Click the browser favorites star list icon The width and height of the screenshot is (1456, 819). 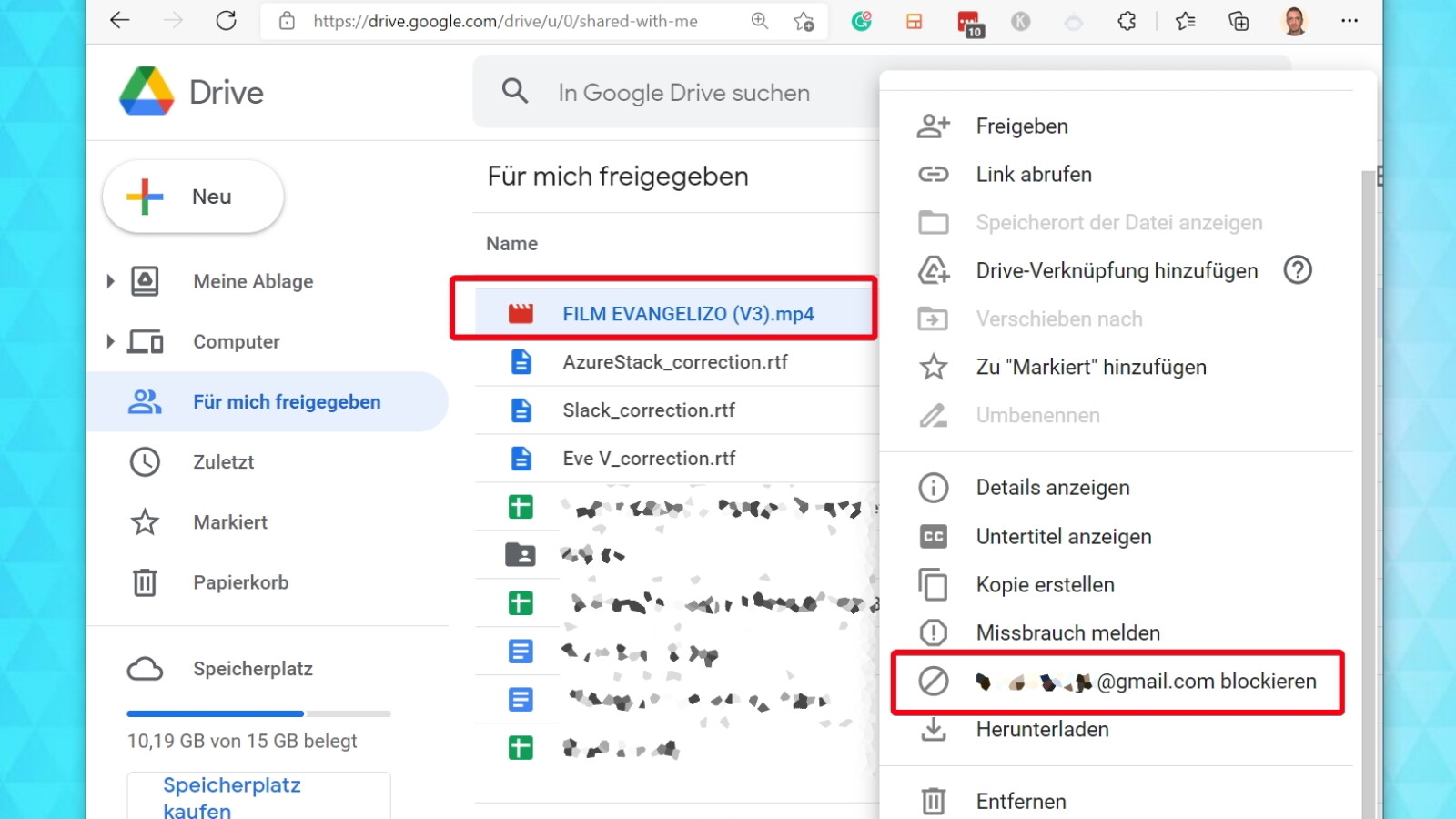(1185, 21)
